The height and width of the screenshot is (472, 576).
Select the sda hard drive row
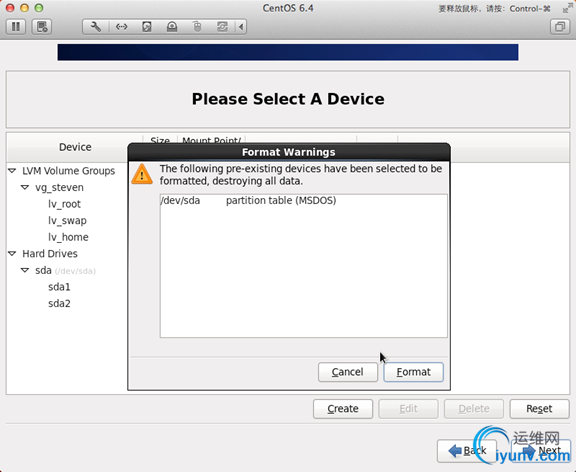tap(65, 270)
